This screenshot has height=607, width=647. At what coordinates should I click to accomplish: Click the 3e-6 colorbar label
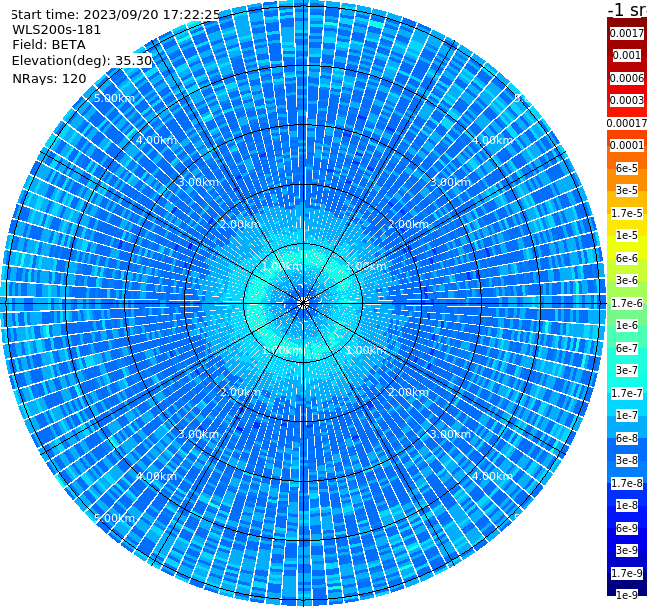(x=627, y=280)
